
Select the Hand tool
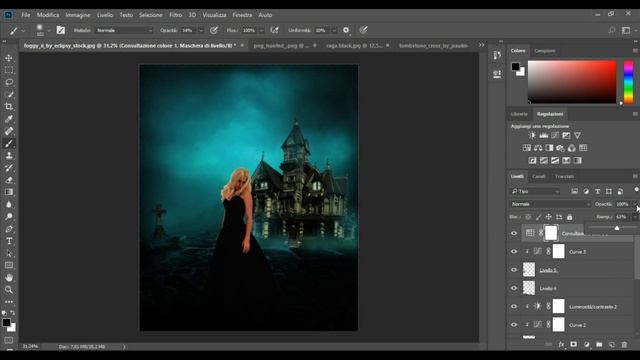(9, 278)
